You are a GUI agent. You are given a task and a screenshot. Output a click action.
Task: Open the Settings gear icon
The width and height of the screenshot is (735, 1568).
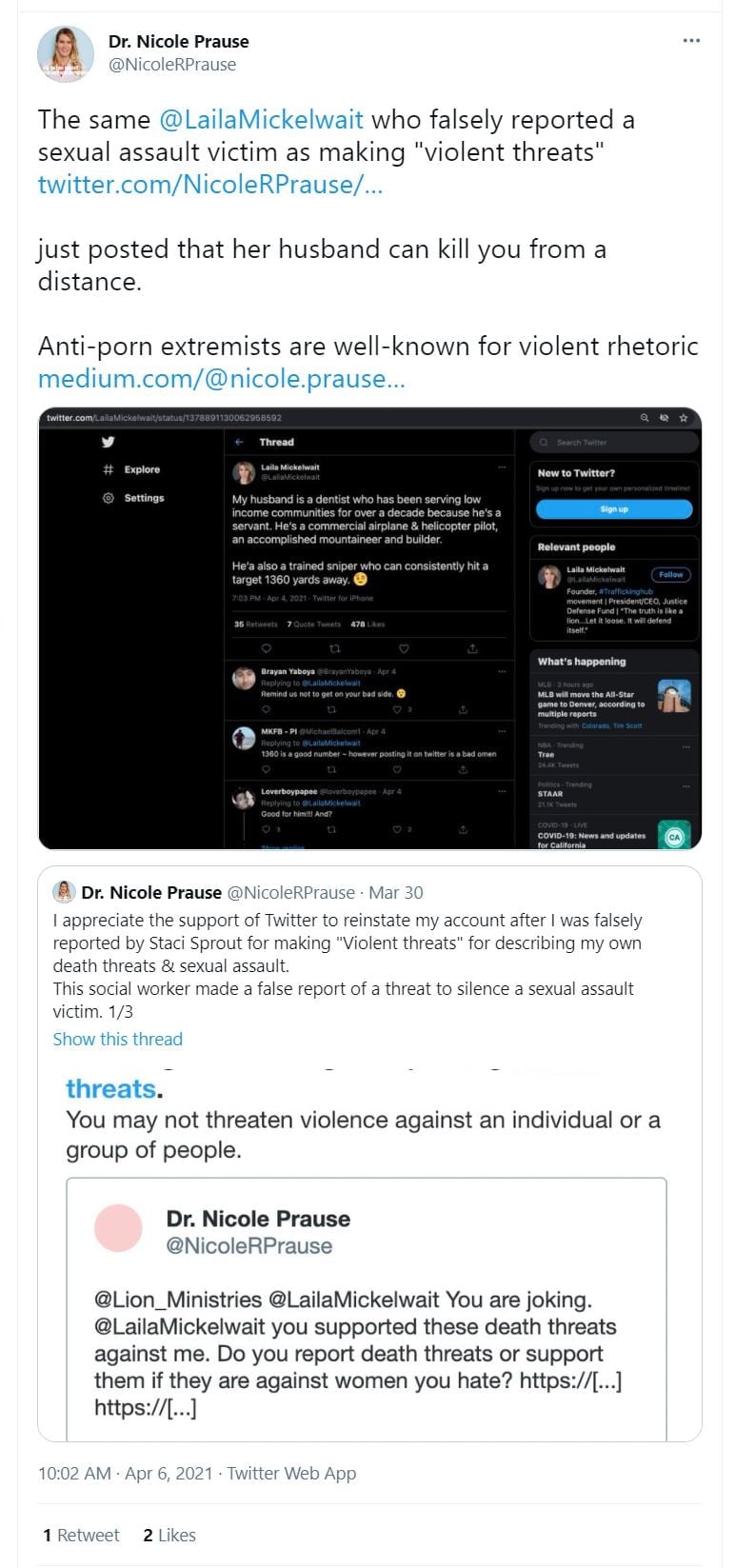109,498
